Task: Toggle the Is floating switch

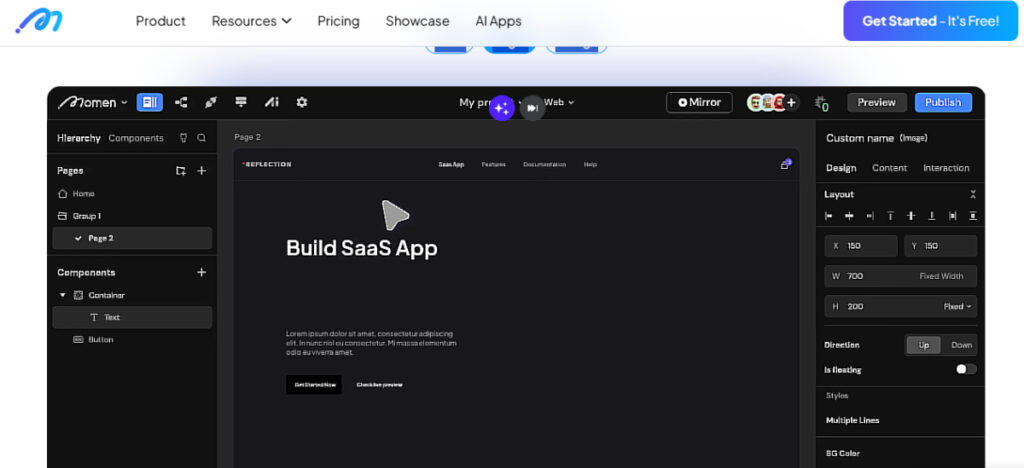Action: 965,369
